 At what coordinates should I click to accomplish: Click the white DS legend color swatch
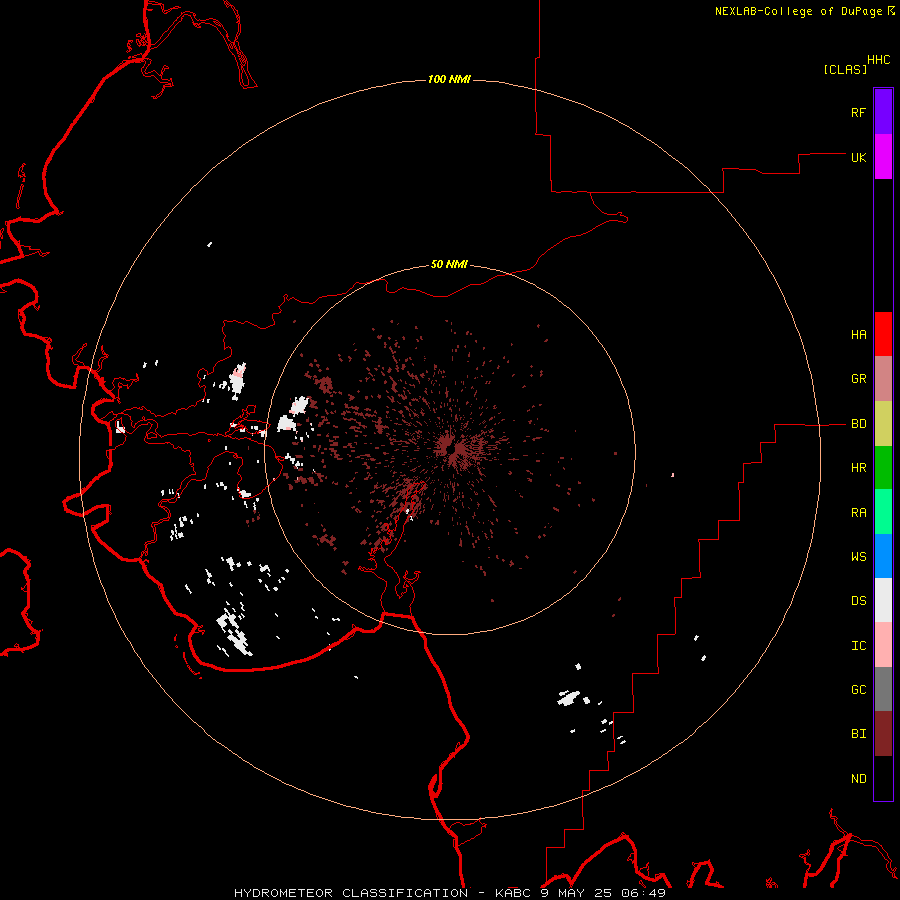pos(883,600)
